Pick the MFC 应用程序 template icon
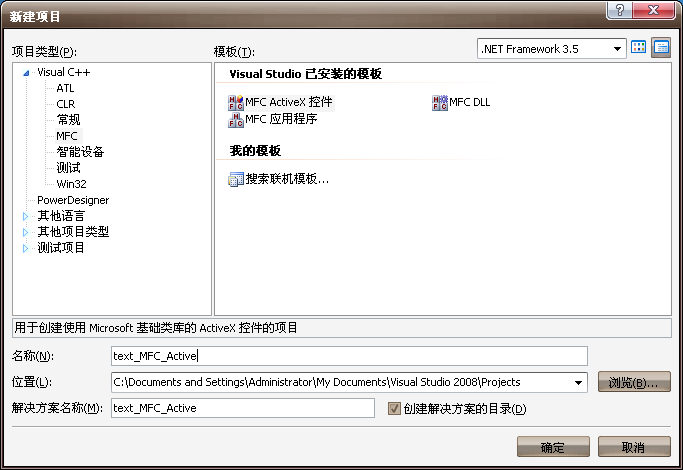This screenshot has height=470, width=683. pos(236,120)
